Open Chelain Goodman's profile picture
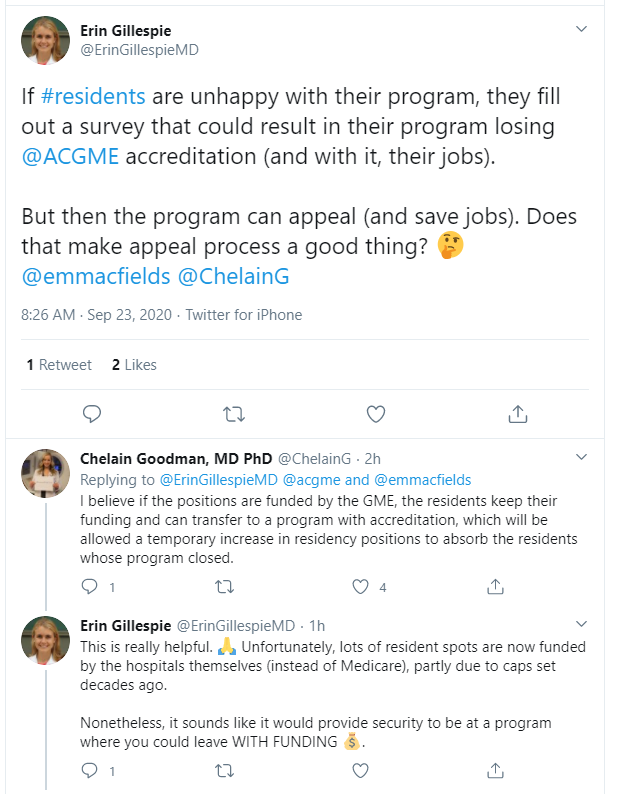The height and width of the screenshot is (794, 617). [x=46, y=474]
